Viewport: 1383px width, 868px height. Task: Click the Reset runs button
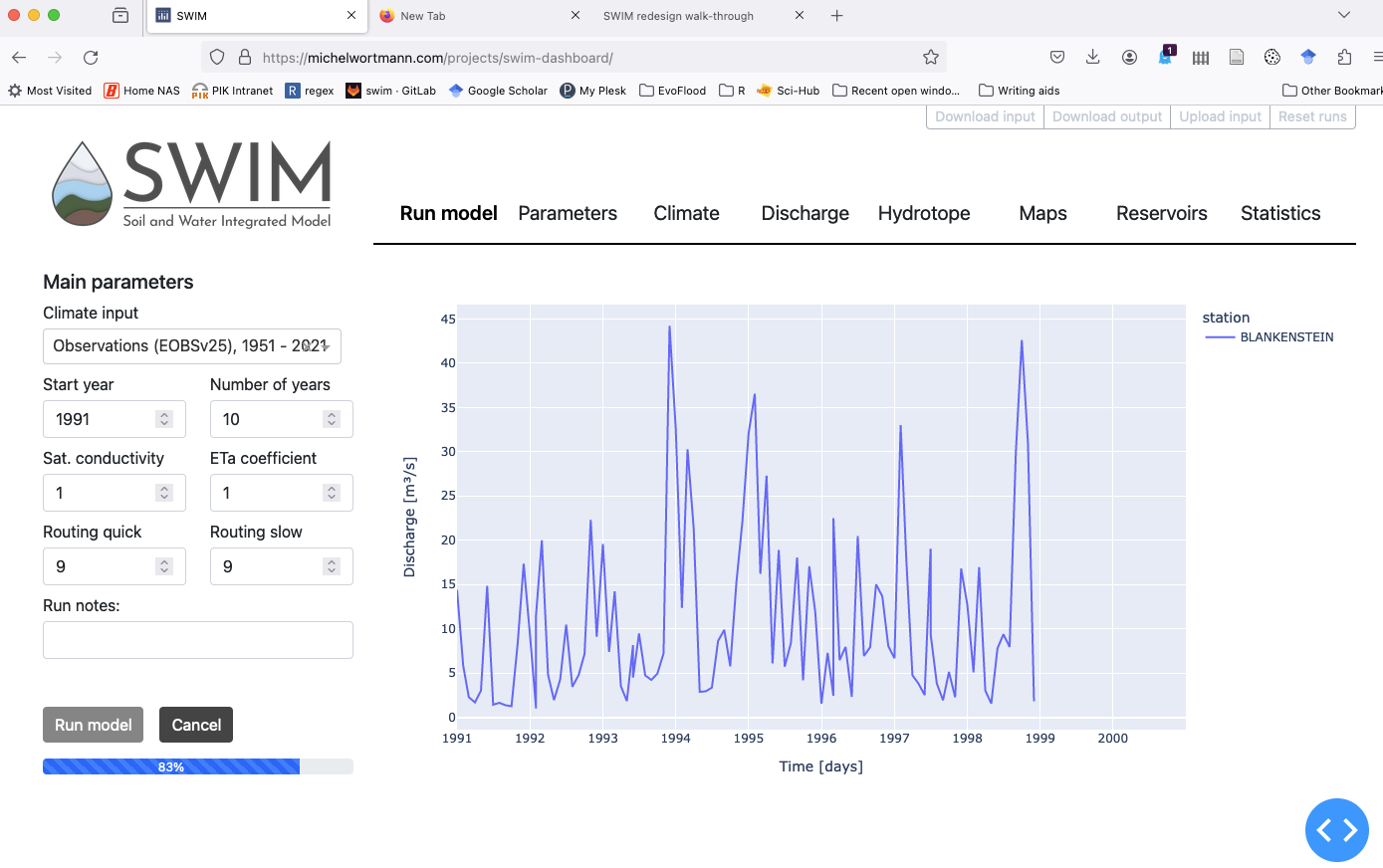[1312, 116]
